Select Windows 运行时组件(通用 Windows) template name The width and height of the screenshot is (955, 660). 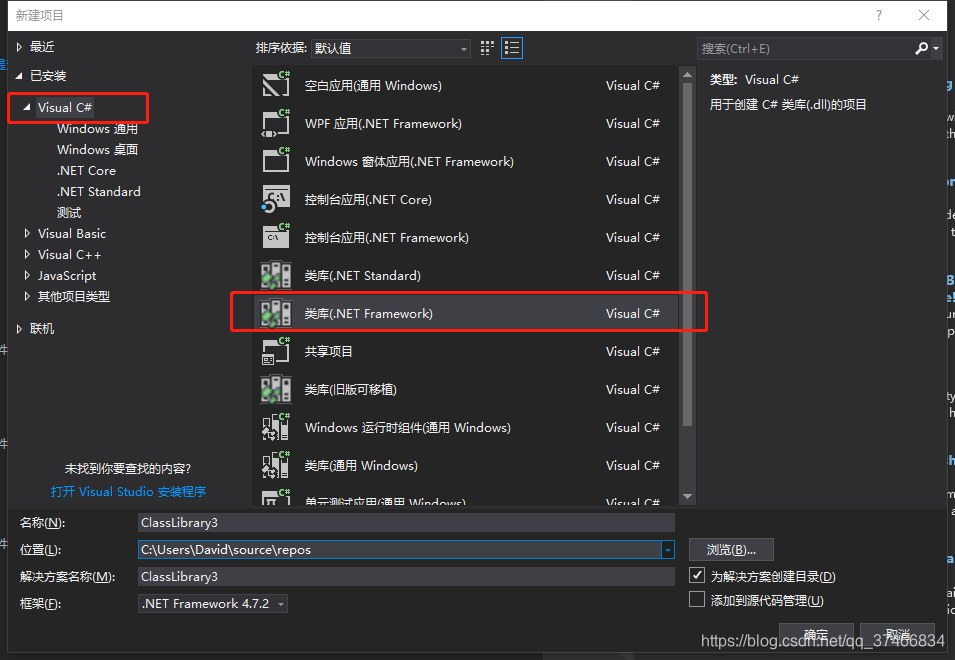[x=407, y=427]
